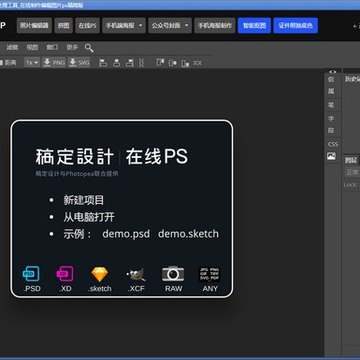Click the 稿定设计与Photopea联合提供 subtitle text
The image size is (360, 360).
tap(77, 174)
